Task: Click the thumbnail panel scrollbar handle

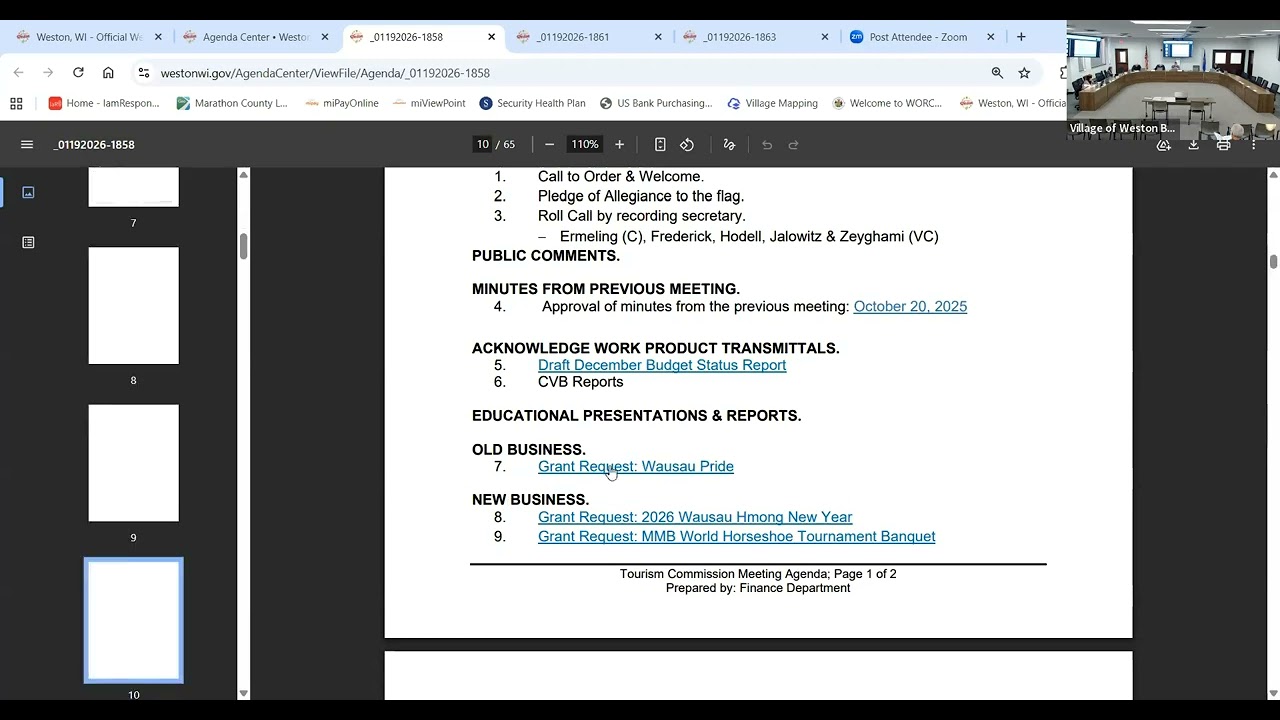Action: click(243, 247)
